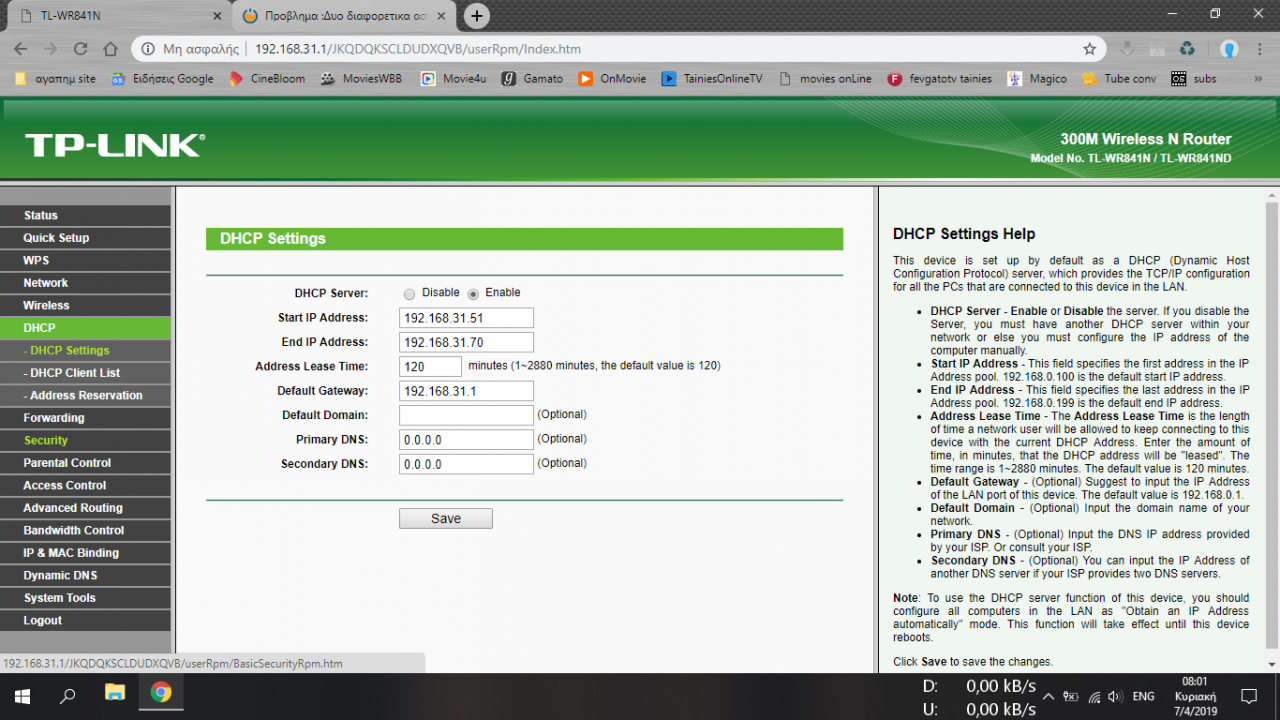
Task: Open the Chrome profile avatar
Action: pyautogui.click(x=1229, y=48)
